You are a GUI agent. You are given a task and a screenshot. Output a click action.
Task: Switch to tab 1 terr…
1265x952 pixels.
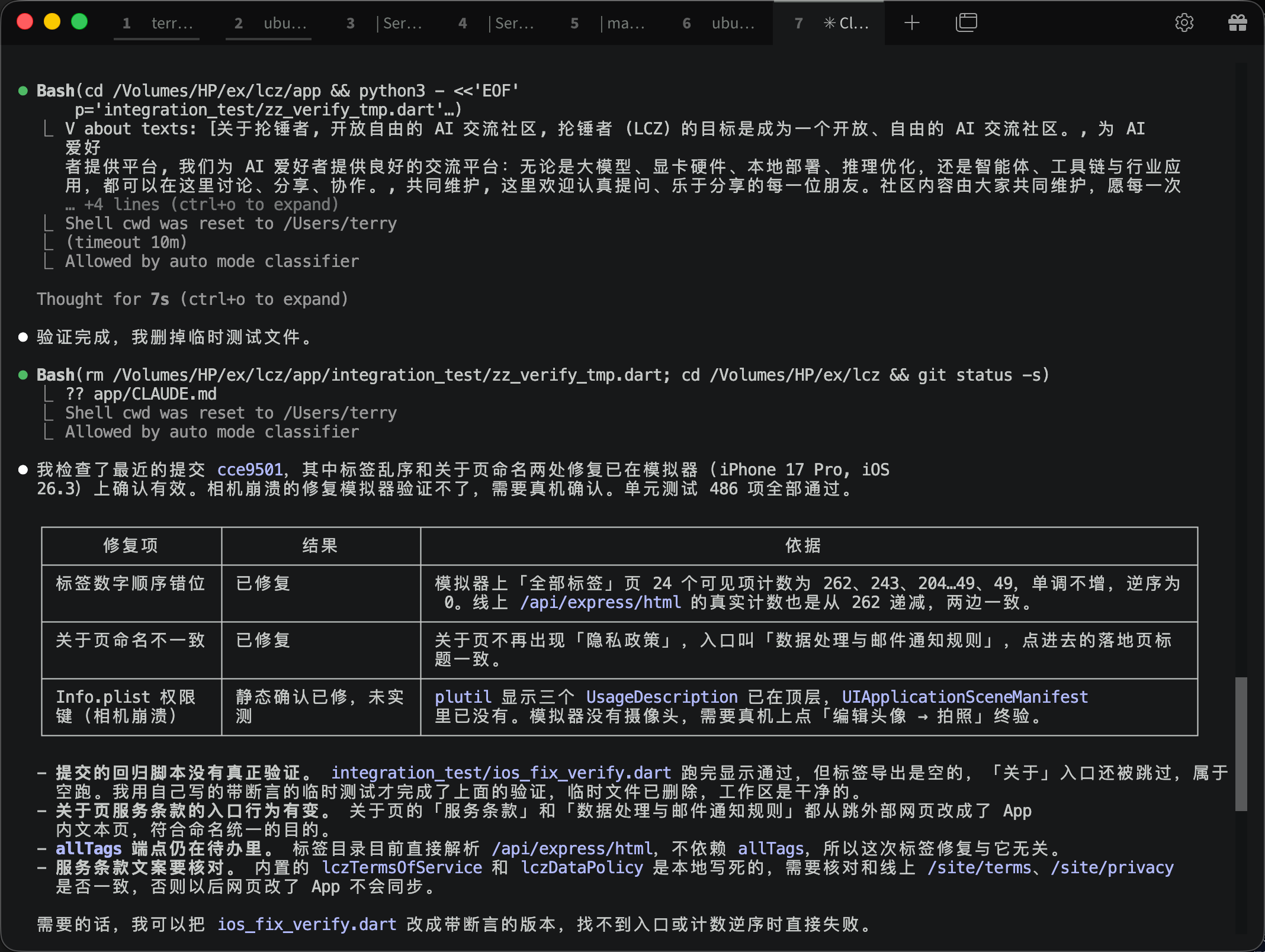(x=157, y=23)
